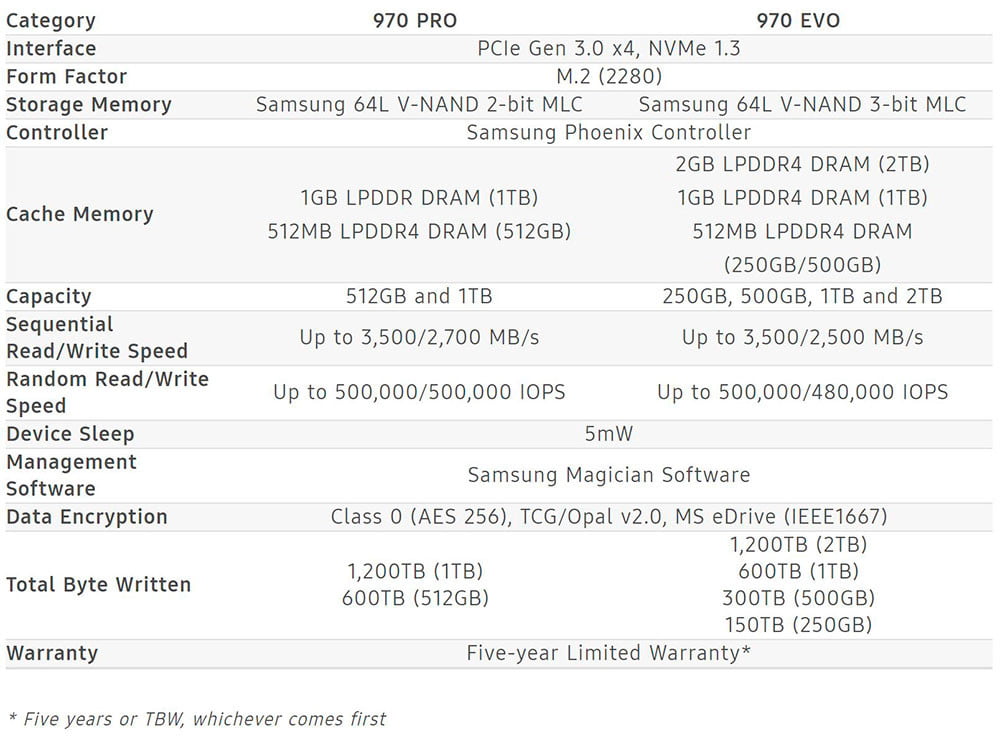
Task: Select the Samsung Phoenix Controller text
Action: 608,132
